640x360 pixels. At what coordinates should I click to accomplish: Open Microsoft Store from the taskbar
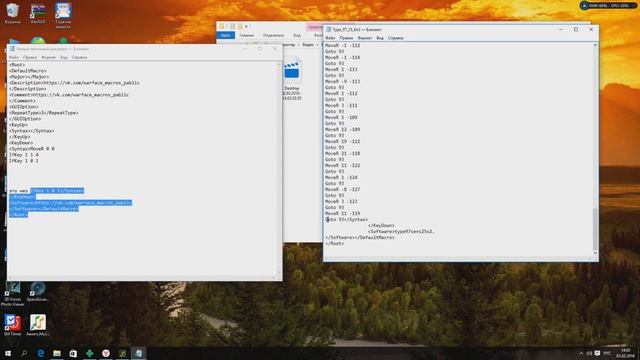73,353
